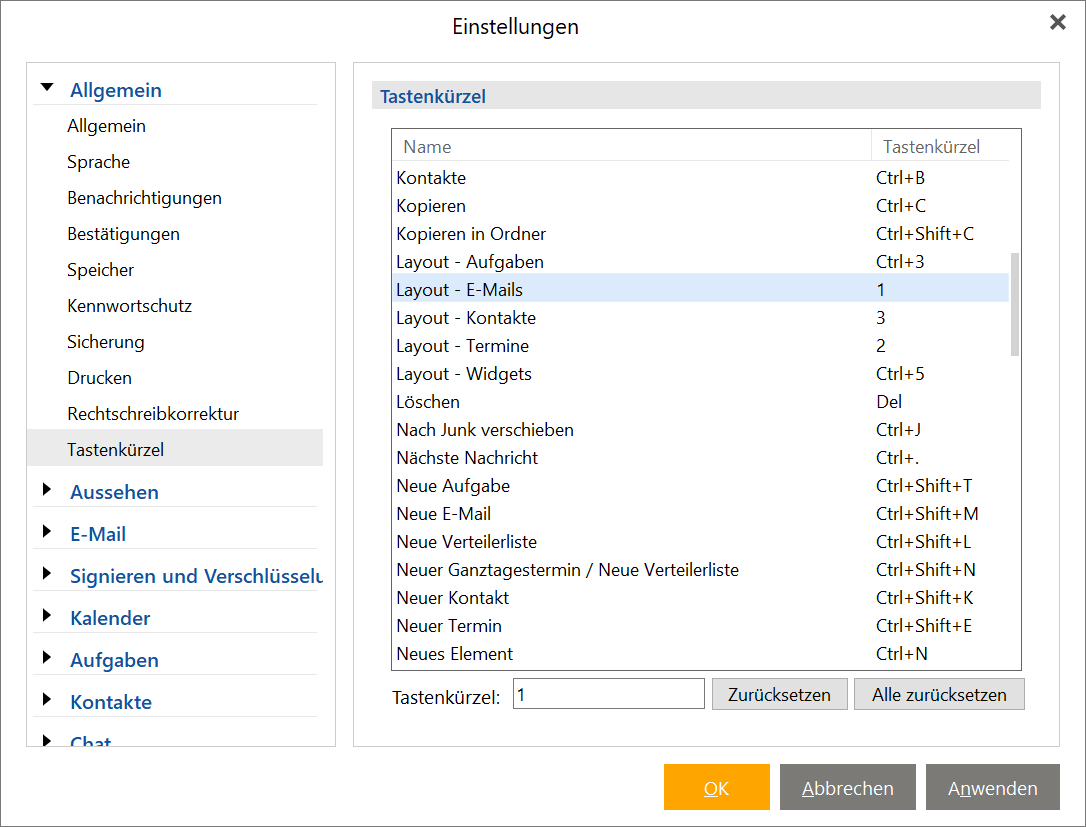Screen dimensions: 1086x827
Task: Expand the E-Mail section arrow
Action: [x=46, y=532]
